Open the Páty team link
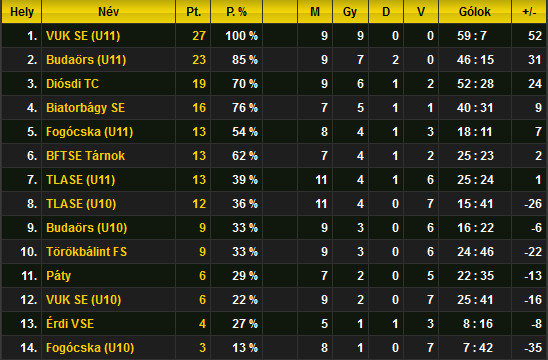This screenshot has width=548, height=360. (59, 276)
